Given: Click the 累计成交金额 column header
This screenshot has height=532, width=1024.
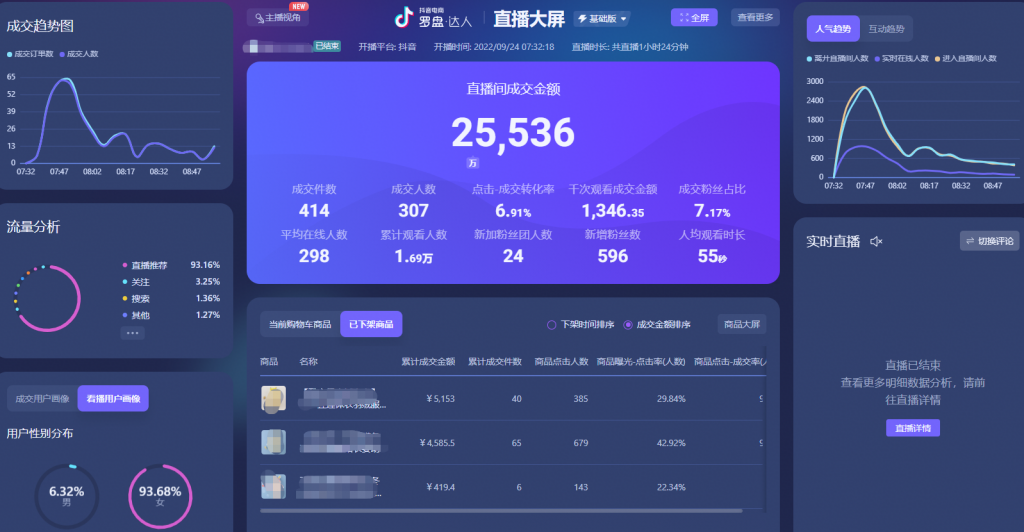Looking at the screenshot, I should 428,362.
